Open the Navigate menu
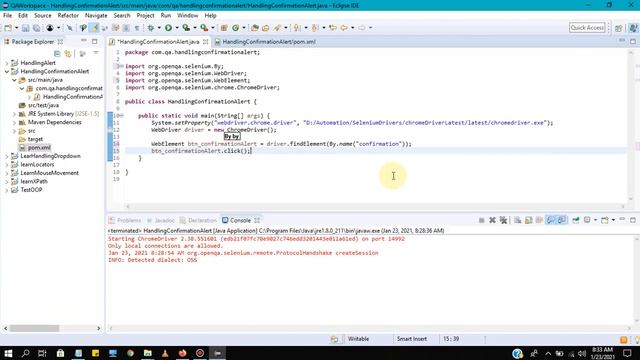Viewport: 640px width, 360px height. pyautogui.click(x=96, y=16)
